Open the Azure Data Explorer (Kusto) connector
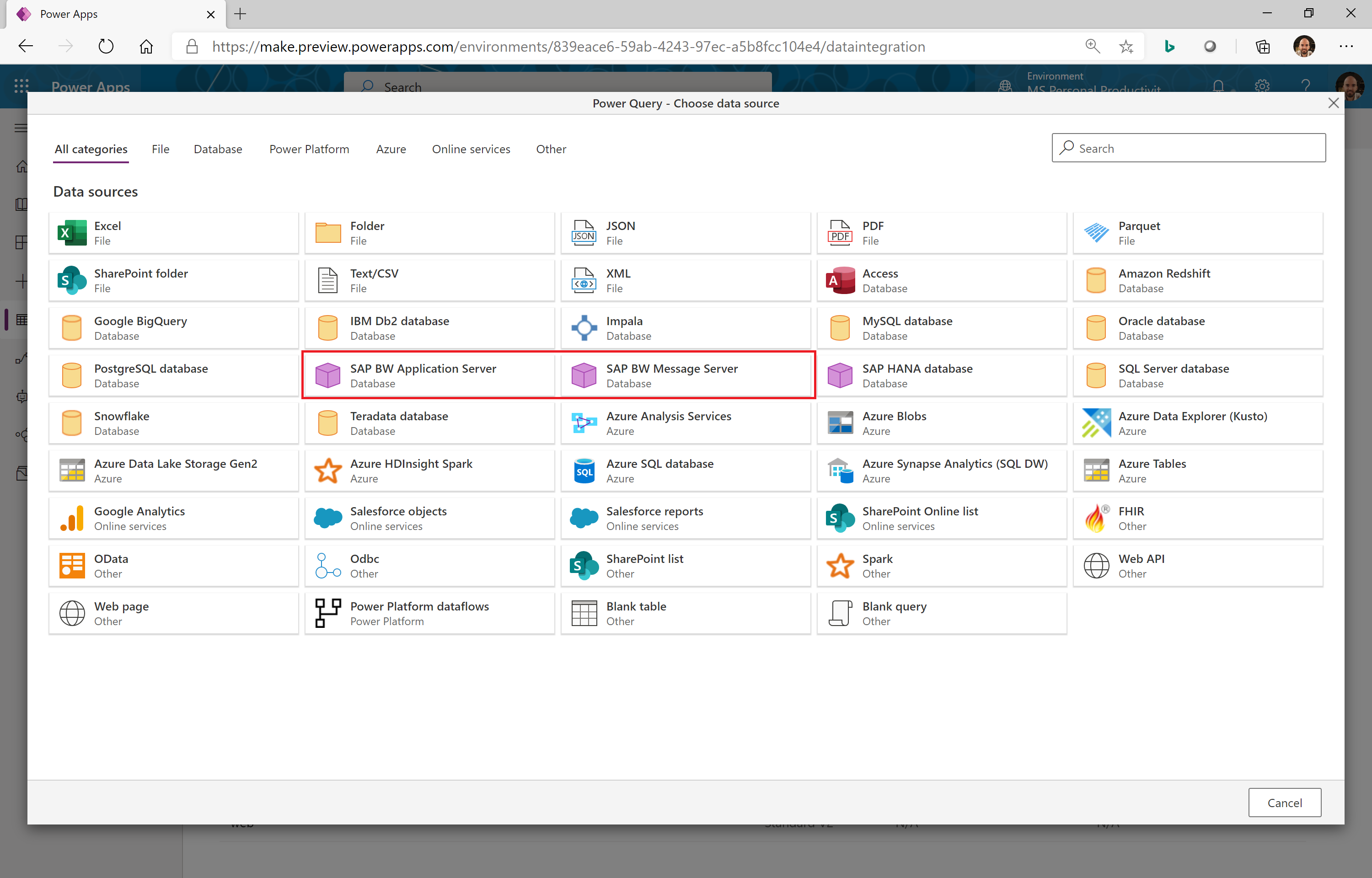The height and width of the screenshot is (878, 1372). click(x=1197, y=423)
